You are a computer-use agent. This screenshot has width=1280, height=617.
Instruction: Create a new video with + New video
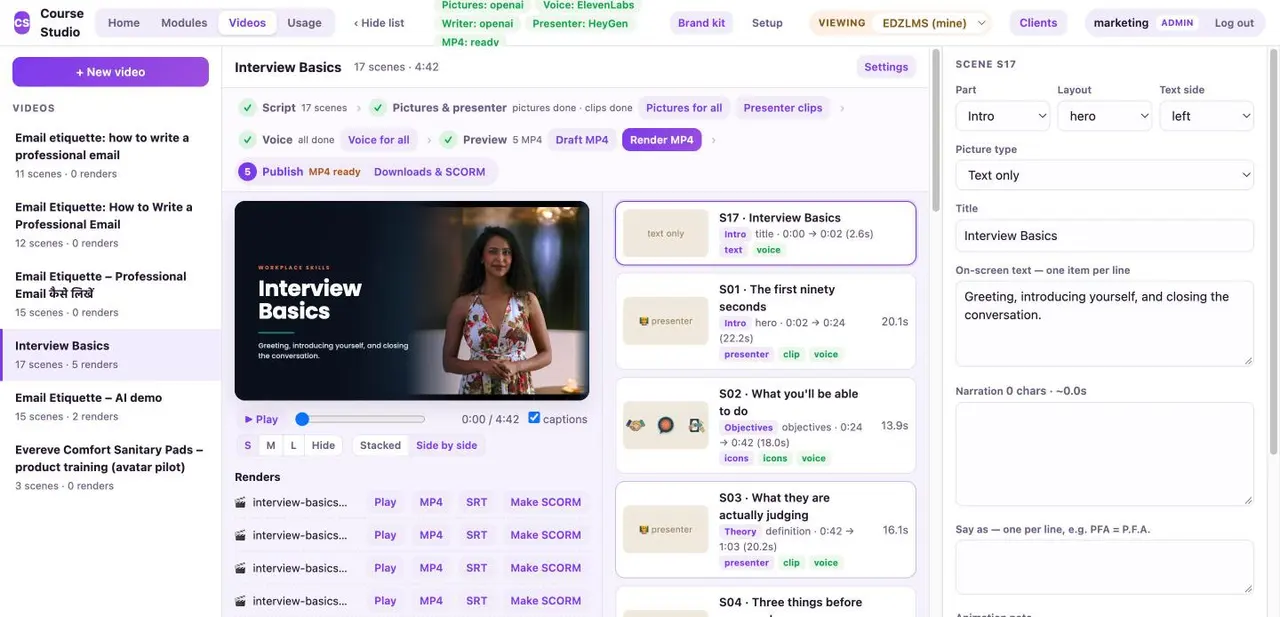pyautogui.click(x=111, y=72)
